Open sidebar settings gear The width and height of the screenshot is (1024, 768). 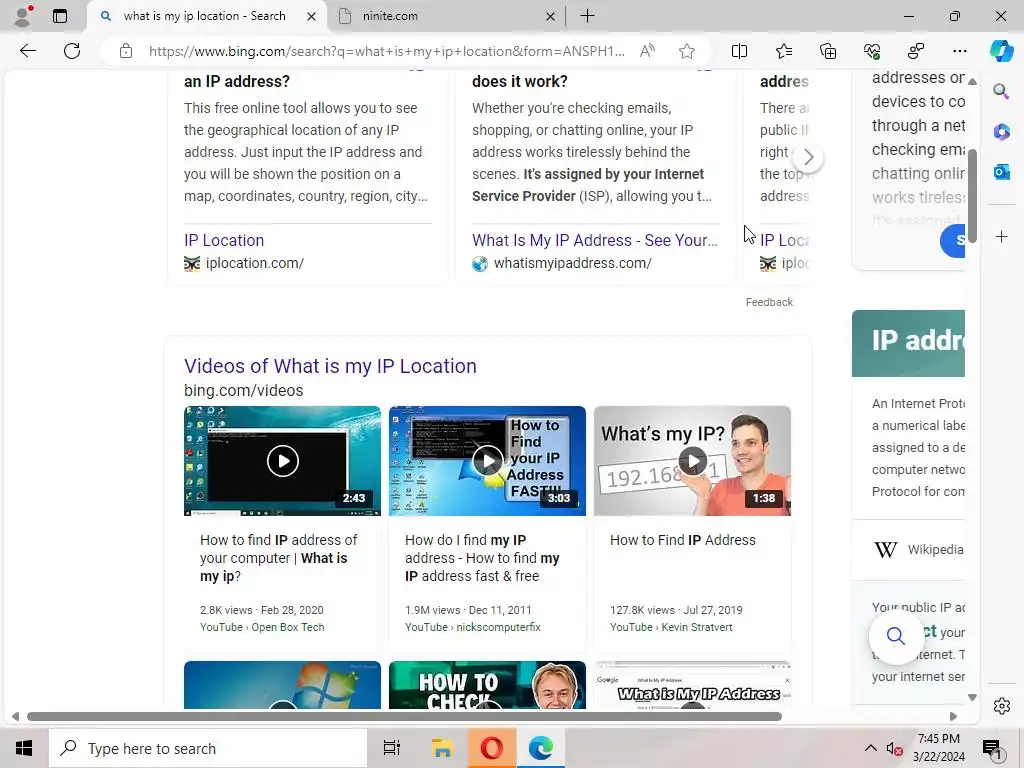(1001, 706)
